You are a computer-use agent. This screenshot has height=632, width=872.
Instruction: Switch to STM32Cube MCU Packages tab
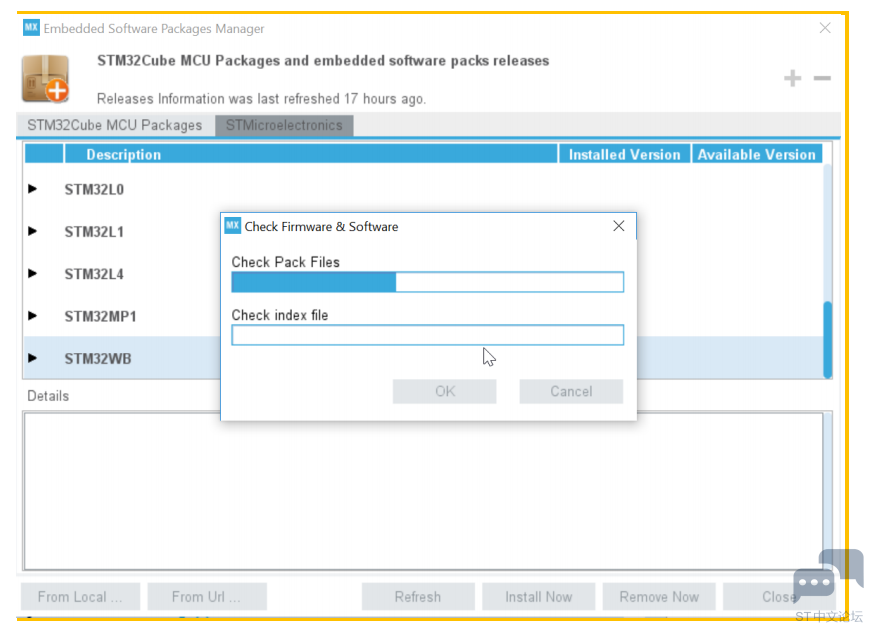point(114,125)
